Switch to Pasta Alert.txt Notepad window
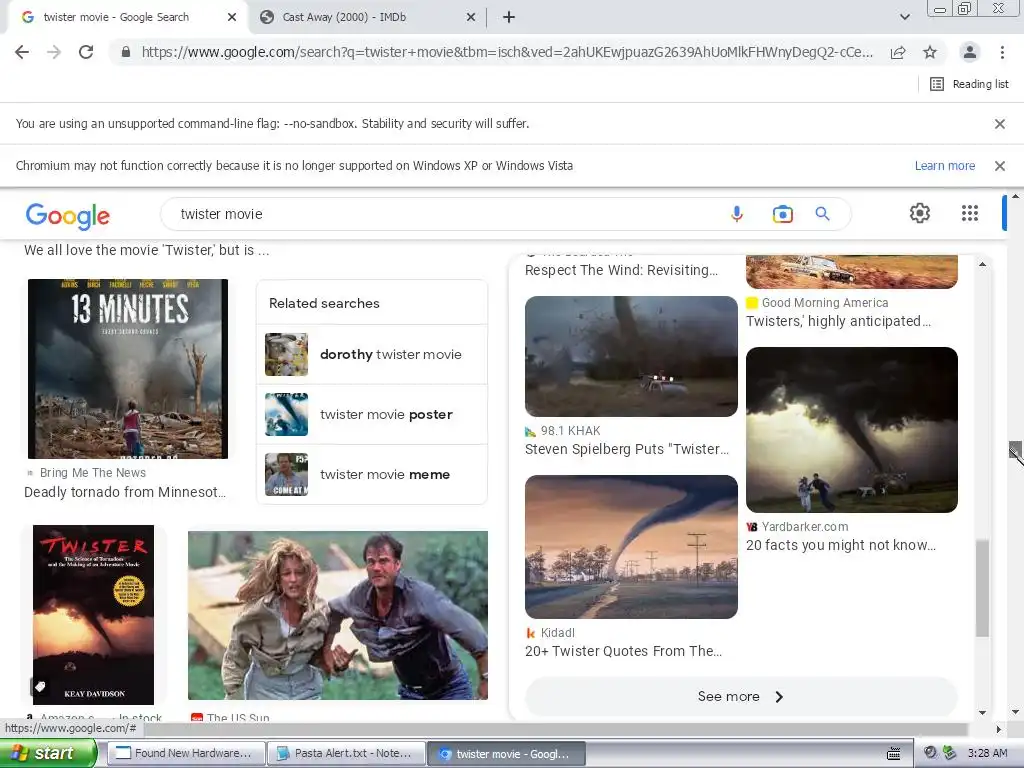The width and height of the screenshot is (1024, 768). [346, 754]
